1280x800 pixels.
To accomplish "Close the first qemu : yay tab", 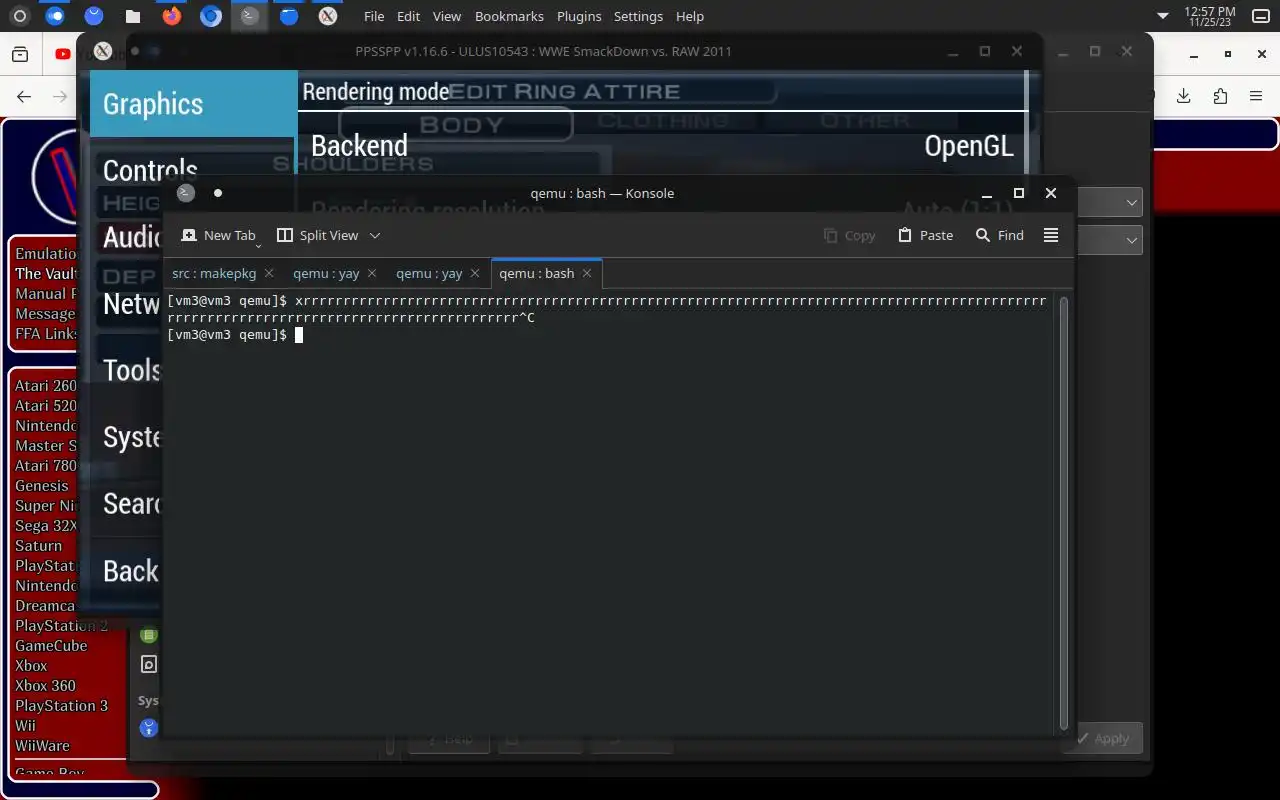I will click(372, 273).
